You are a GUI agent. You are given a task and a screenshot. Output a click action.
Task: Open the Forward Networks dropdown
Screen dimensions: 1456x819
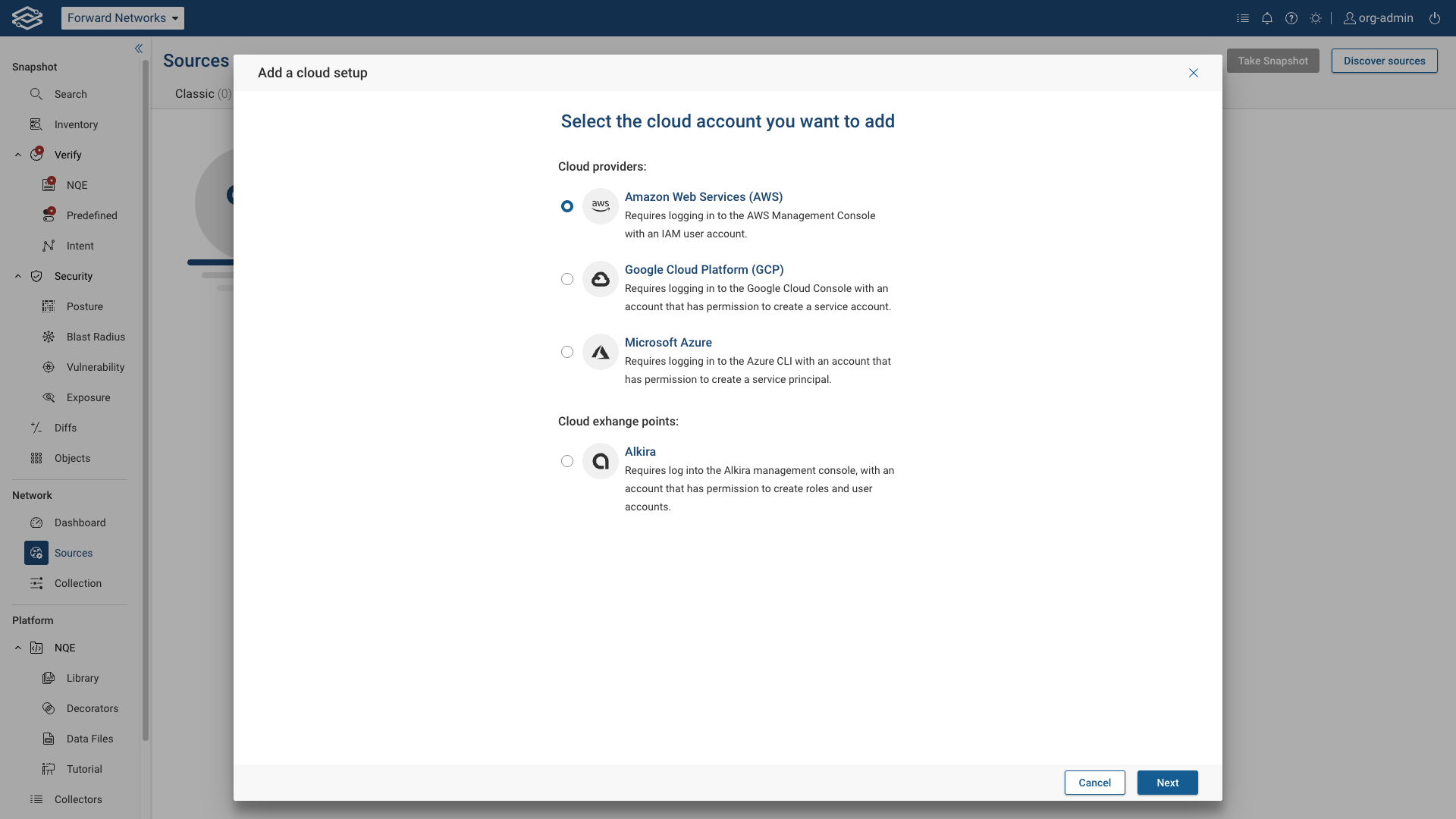click(122, 17)
